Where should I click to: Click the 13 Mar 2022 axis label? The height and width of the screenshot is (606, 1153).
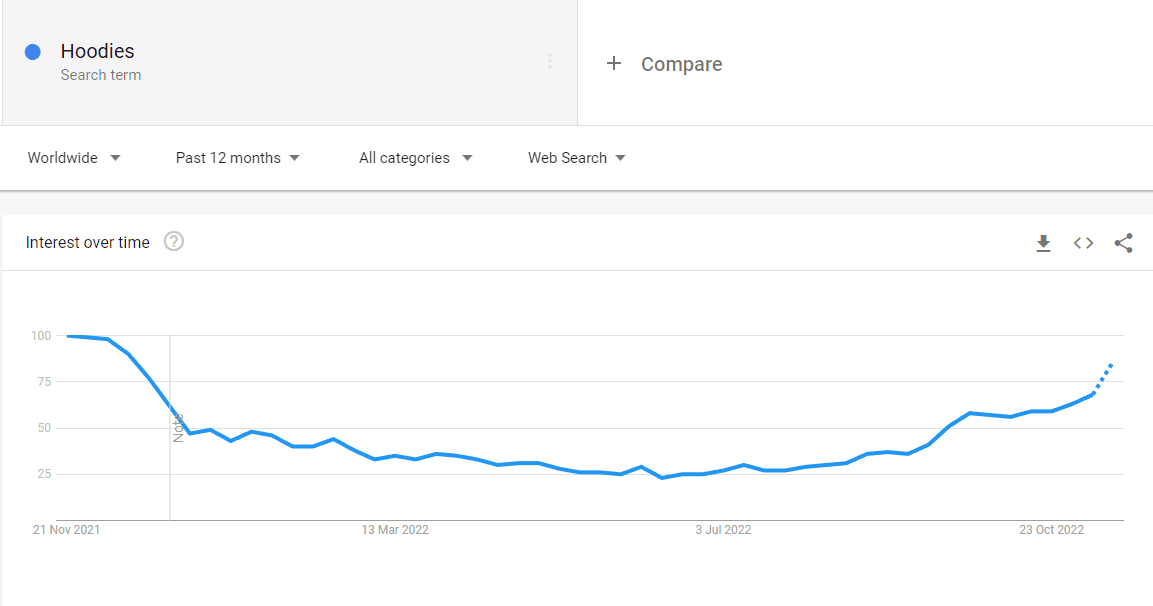[x=395, y=530]
